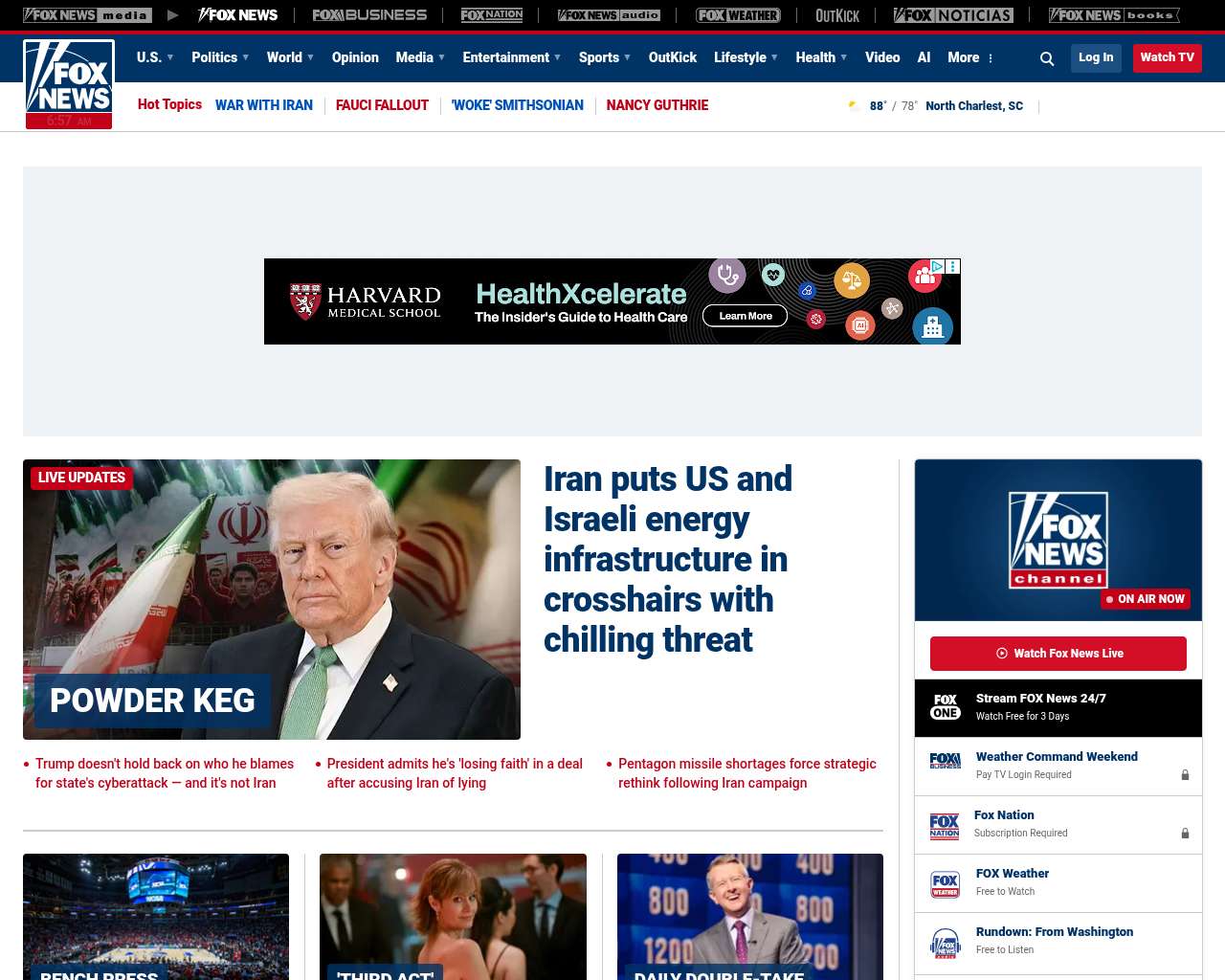Go to the OutKick nav item
Screen dimensions: 1225x980
(x=673, y=57)
